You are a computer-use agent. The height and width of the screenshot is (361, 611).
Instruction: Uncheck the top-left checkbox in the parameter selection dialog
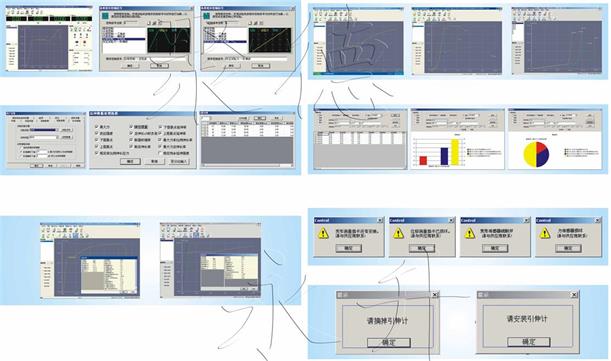coord(97,127)
